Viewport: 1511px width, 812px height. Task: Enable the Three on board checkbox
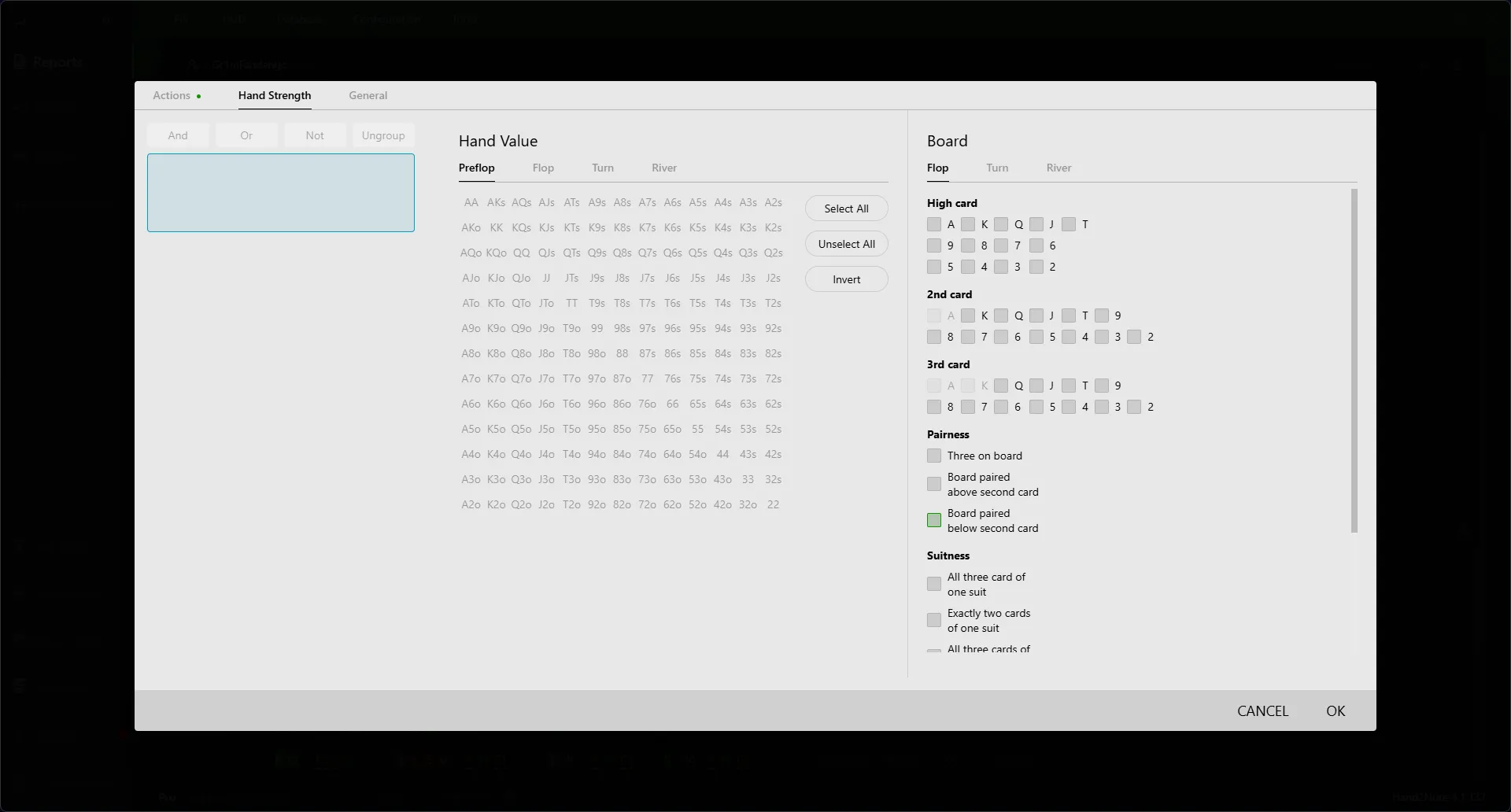click(934, 456)
